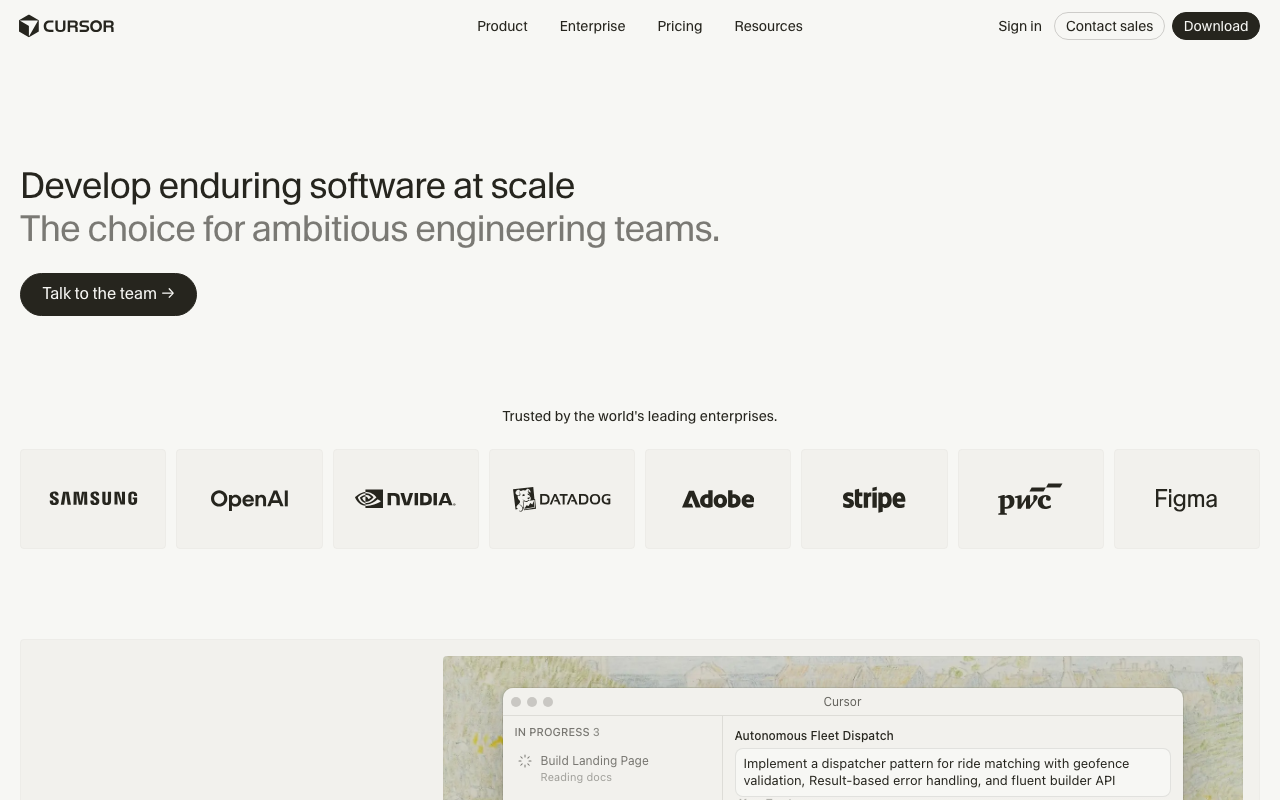Click the PwC logo card
The width and height of the screenshot is (1280, 800).
1030,499
